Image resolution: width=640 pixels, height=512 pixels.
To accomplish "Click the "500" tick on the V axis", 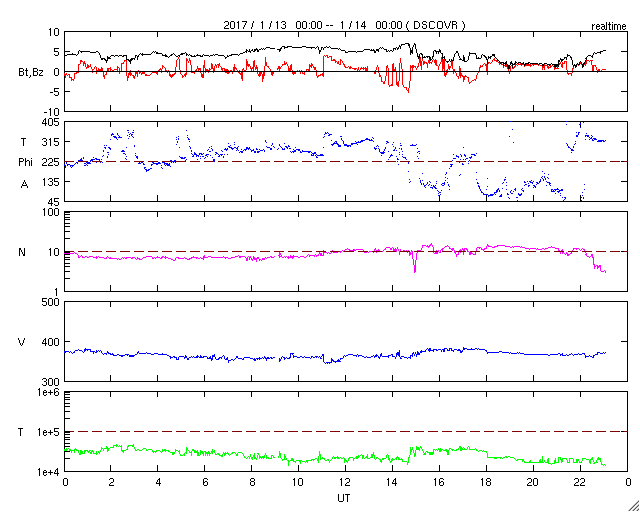I will [x=51, y=302].
